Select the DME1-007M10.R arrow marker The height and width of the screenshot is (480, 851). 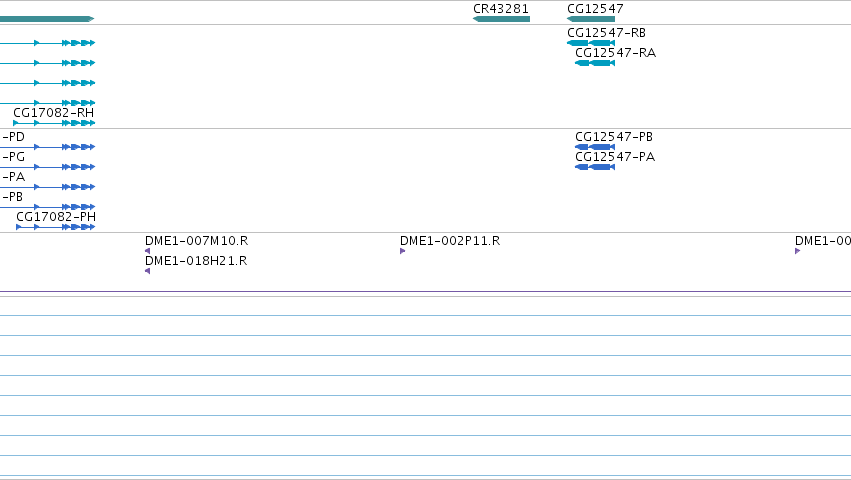pyautogui.click(x=148, y=251)
